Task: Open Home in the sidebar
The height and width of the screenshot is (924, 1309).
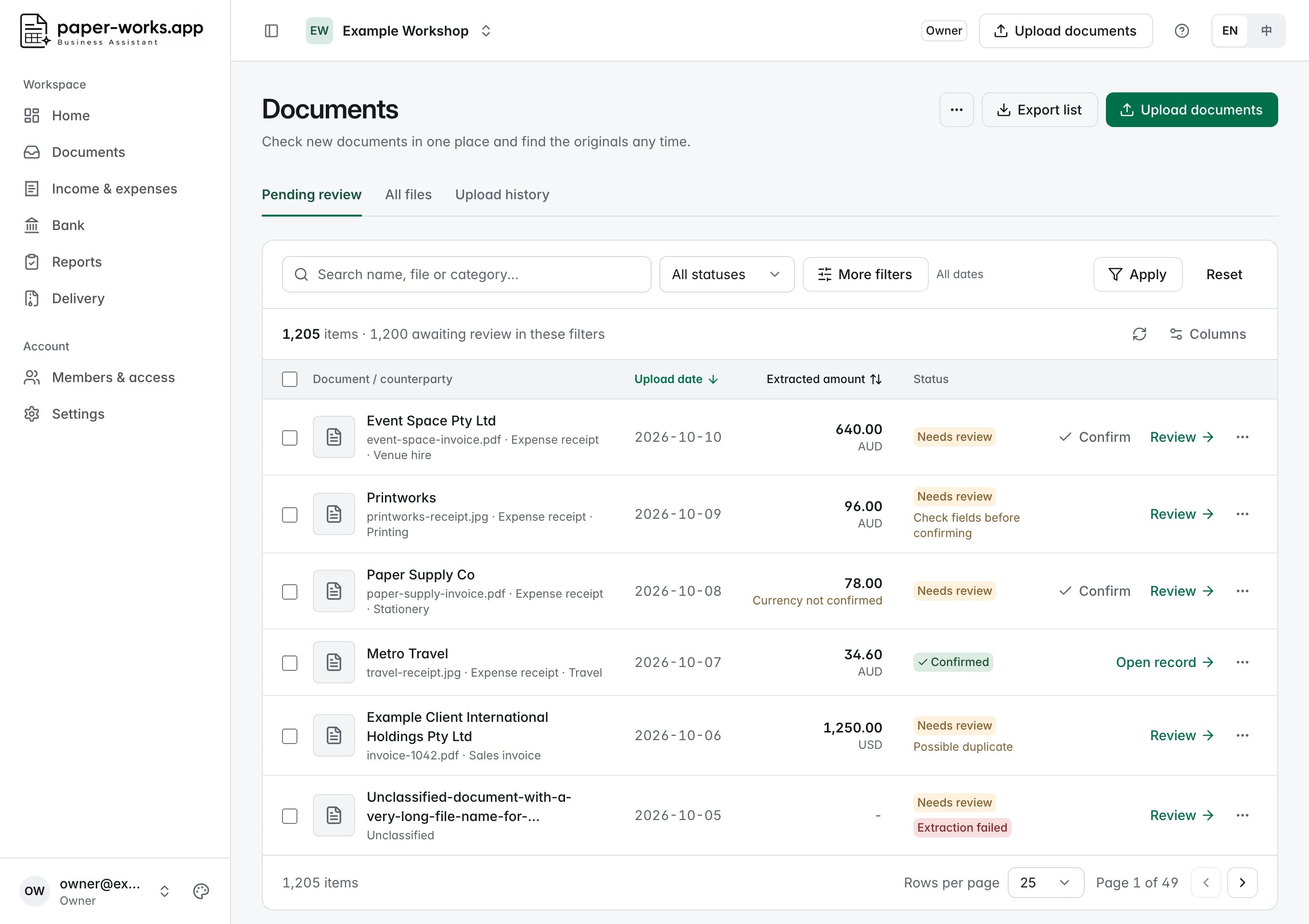Action: (115, 115)
